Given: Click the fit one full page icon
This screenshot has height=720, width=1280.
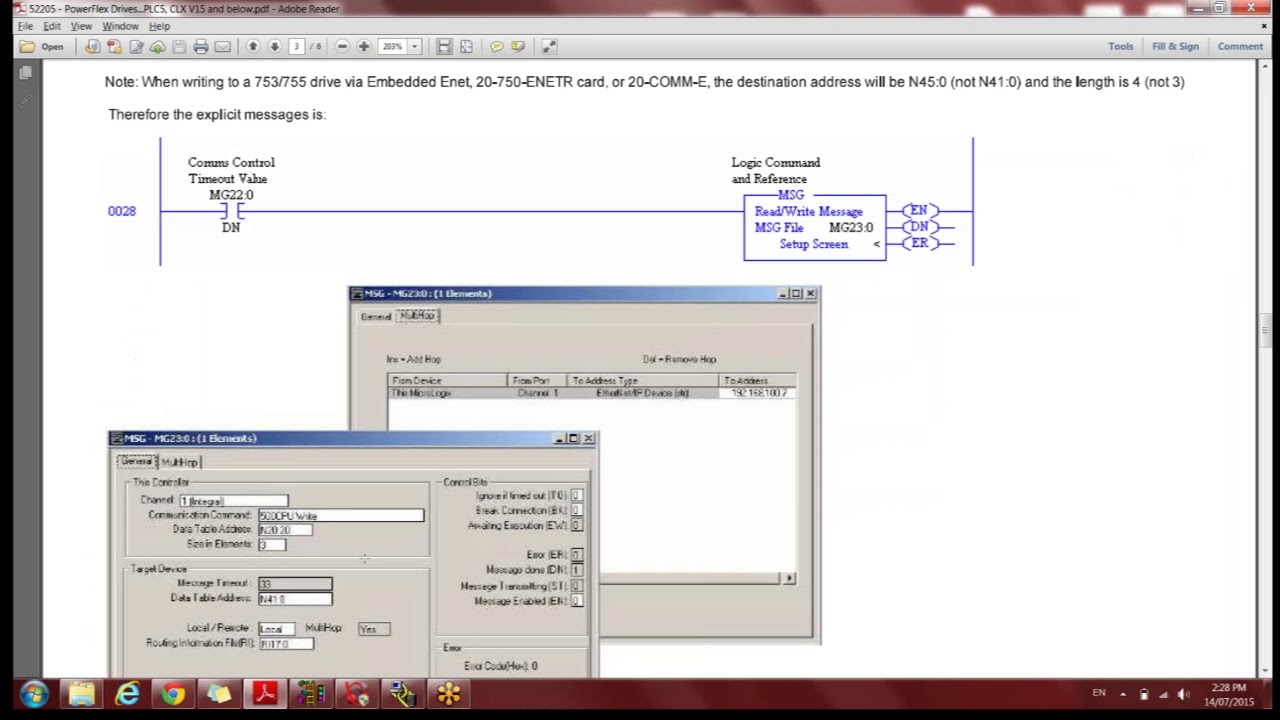Looking at the screenshot, I should coord(466,46).
